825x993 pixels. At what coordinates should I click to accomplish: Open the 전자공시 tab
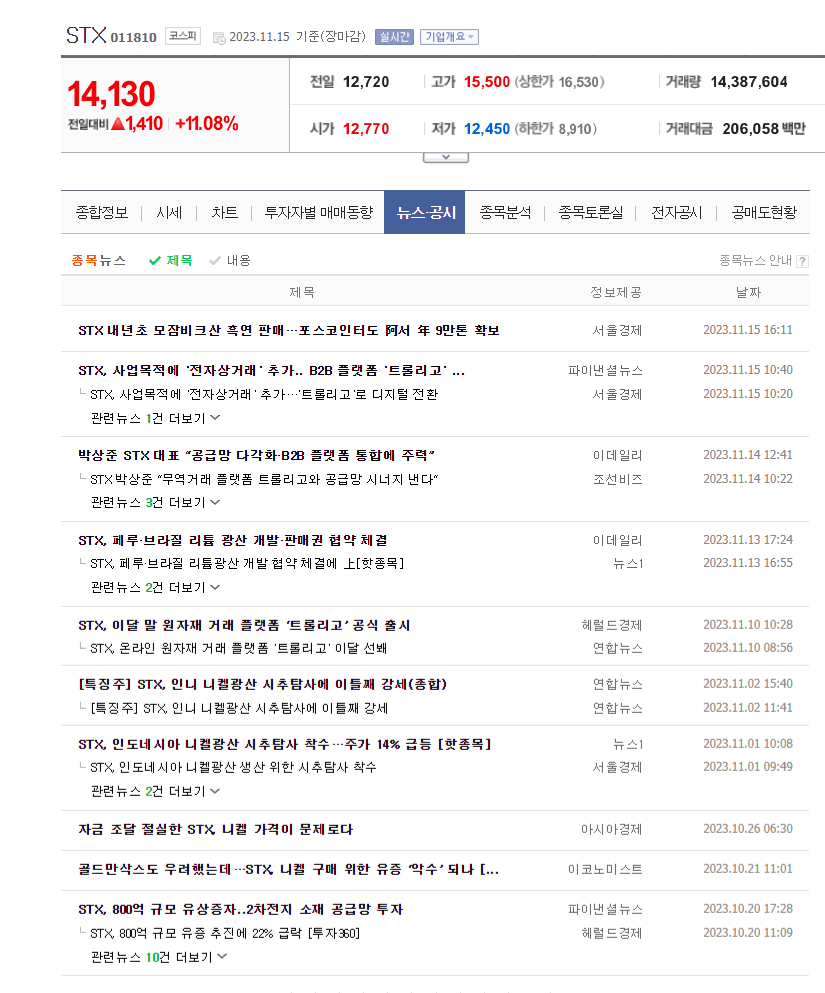[x=676, y=212]
